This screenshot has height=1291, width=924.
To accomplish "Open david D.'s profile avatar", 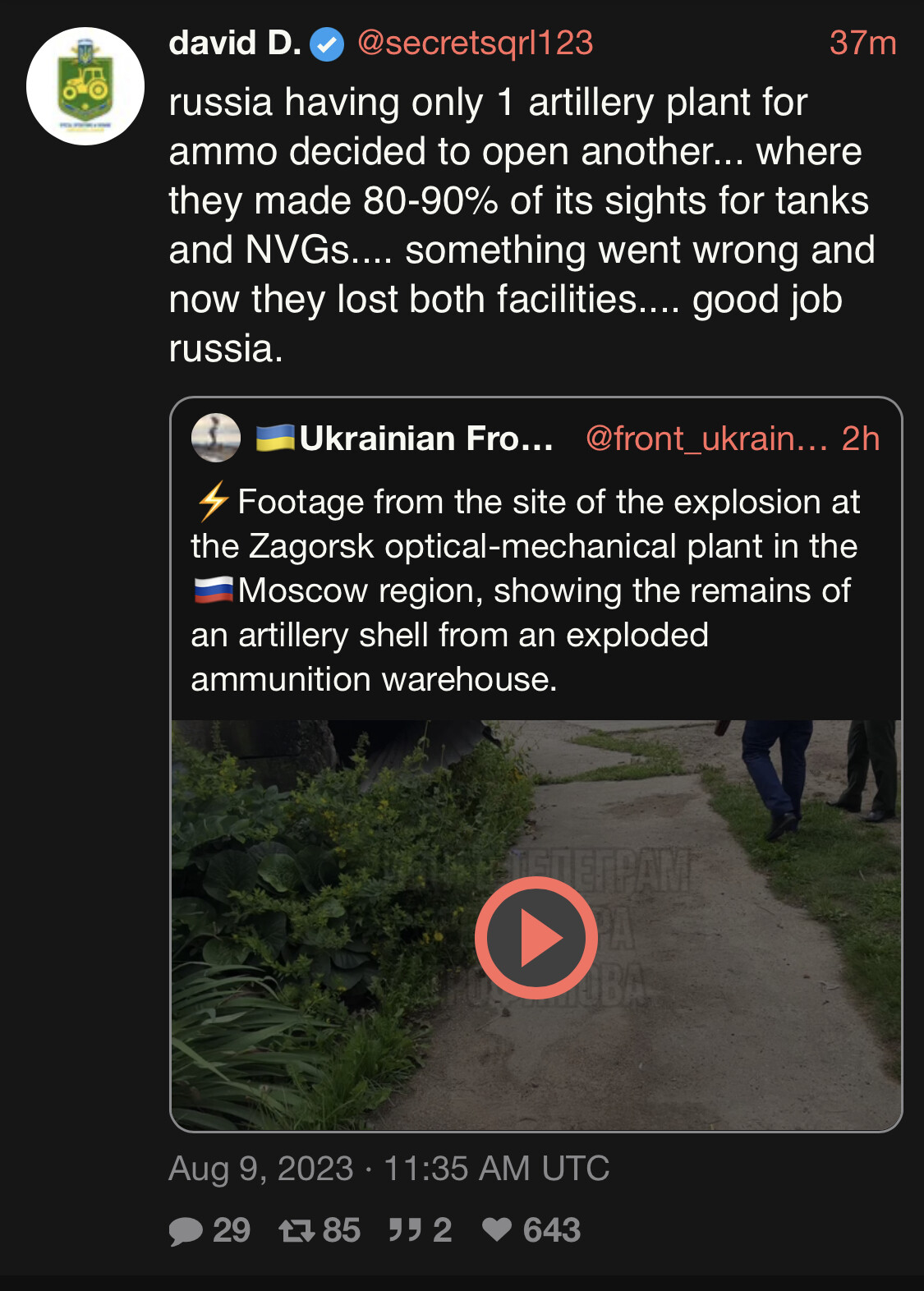I will pos(85,86).
